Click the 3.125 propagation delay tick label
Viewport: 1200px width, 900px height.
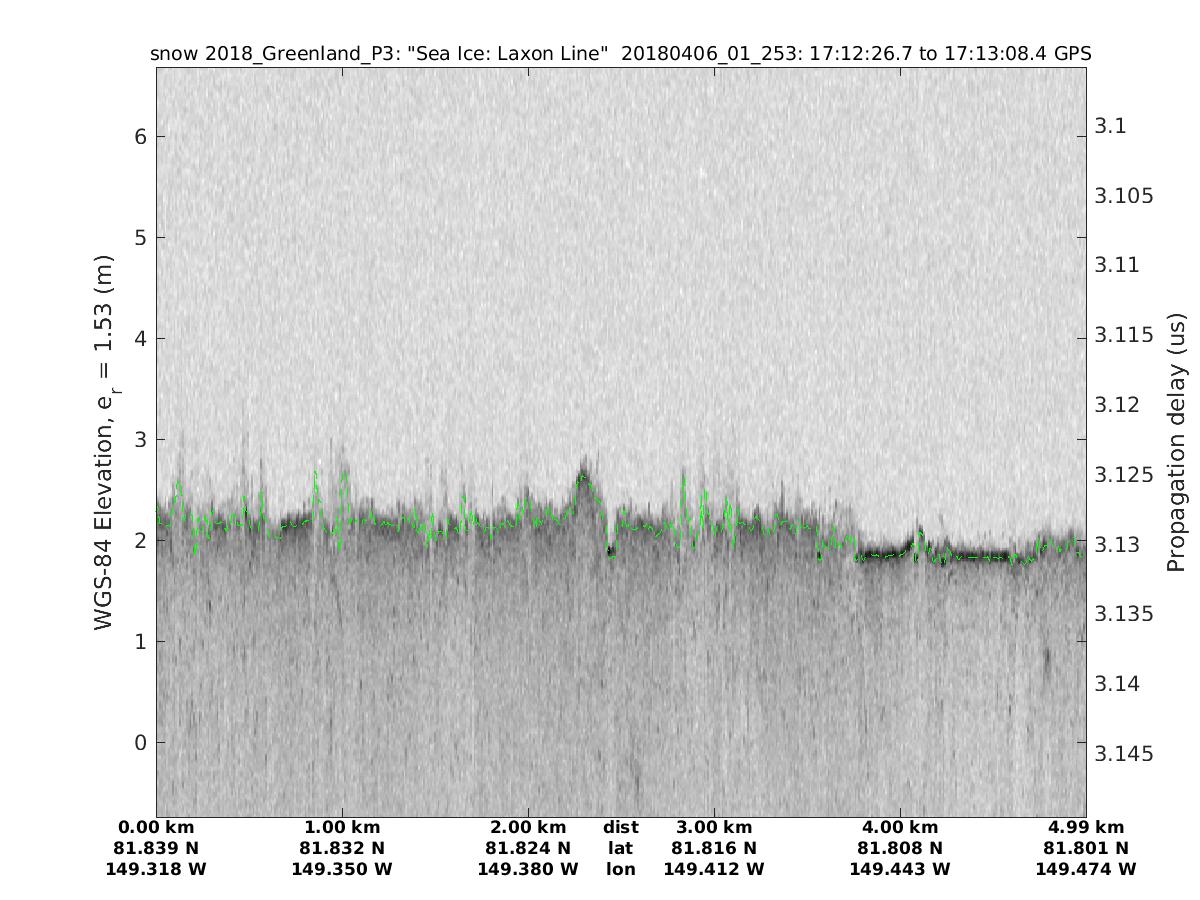pyautogui.click(x=1124, y=474)
